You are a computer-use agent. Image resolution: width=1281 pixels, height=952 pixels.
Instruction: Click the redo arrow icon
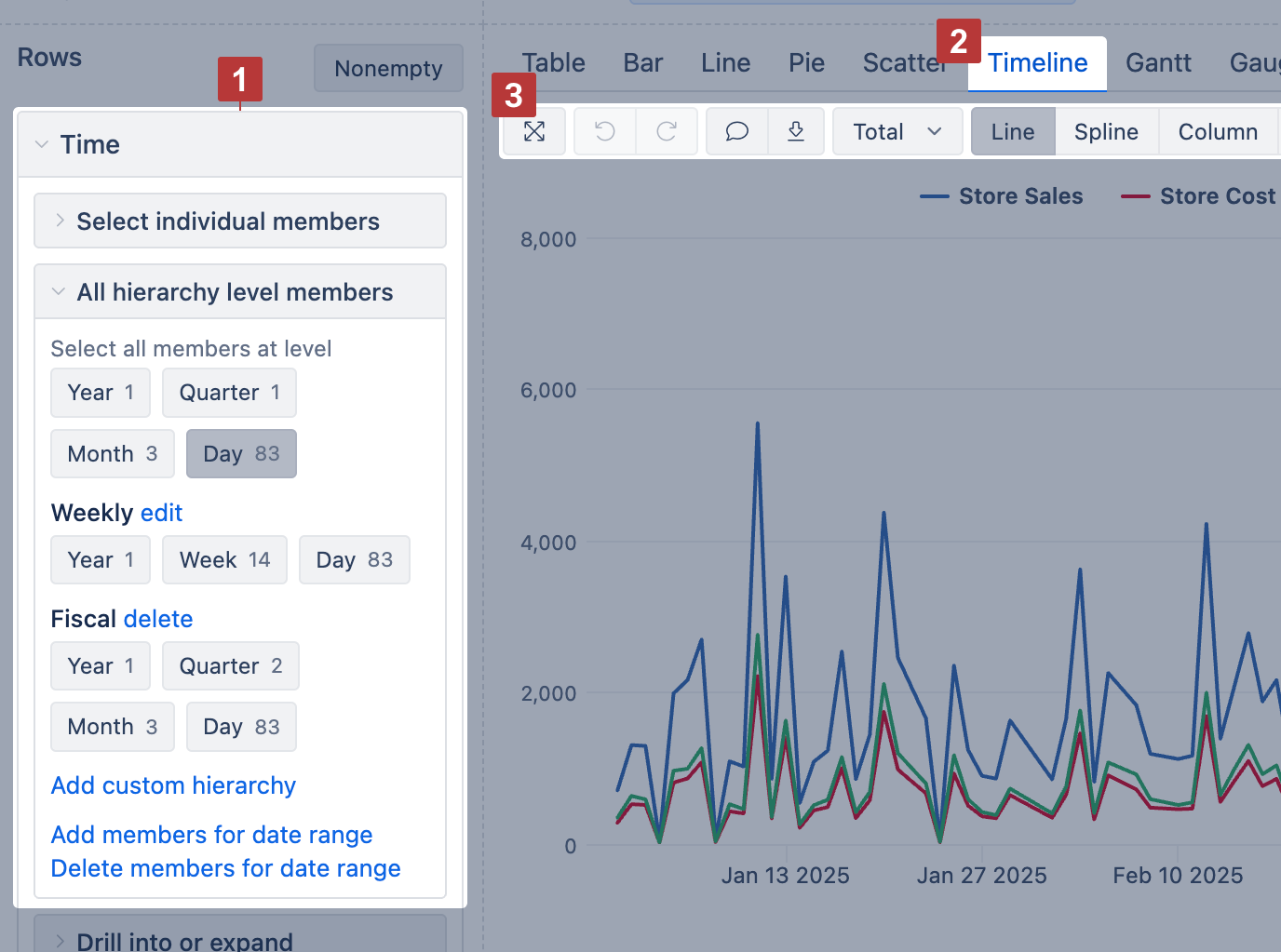(x=667, y=131)
